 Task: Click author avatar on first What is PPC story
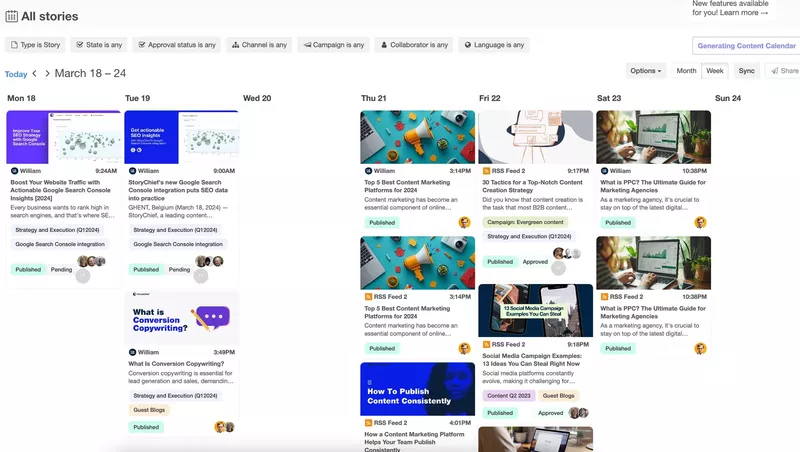[701, 222]
